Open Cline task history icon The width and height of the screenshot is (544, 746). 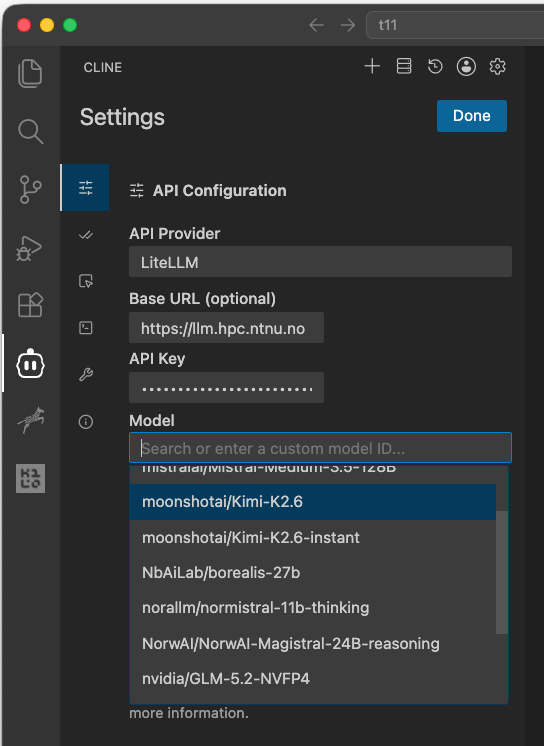tap(435, 66)
